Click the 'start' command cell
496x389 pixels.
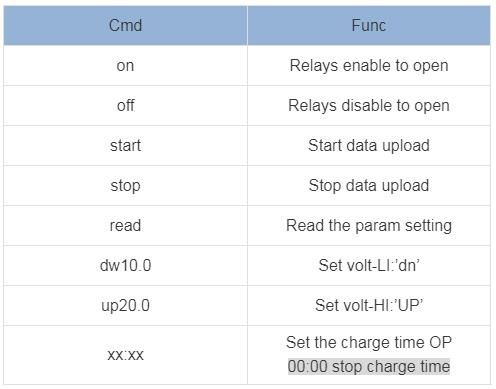pos(125,145)
